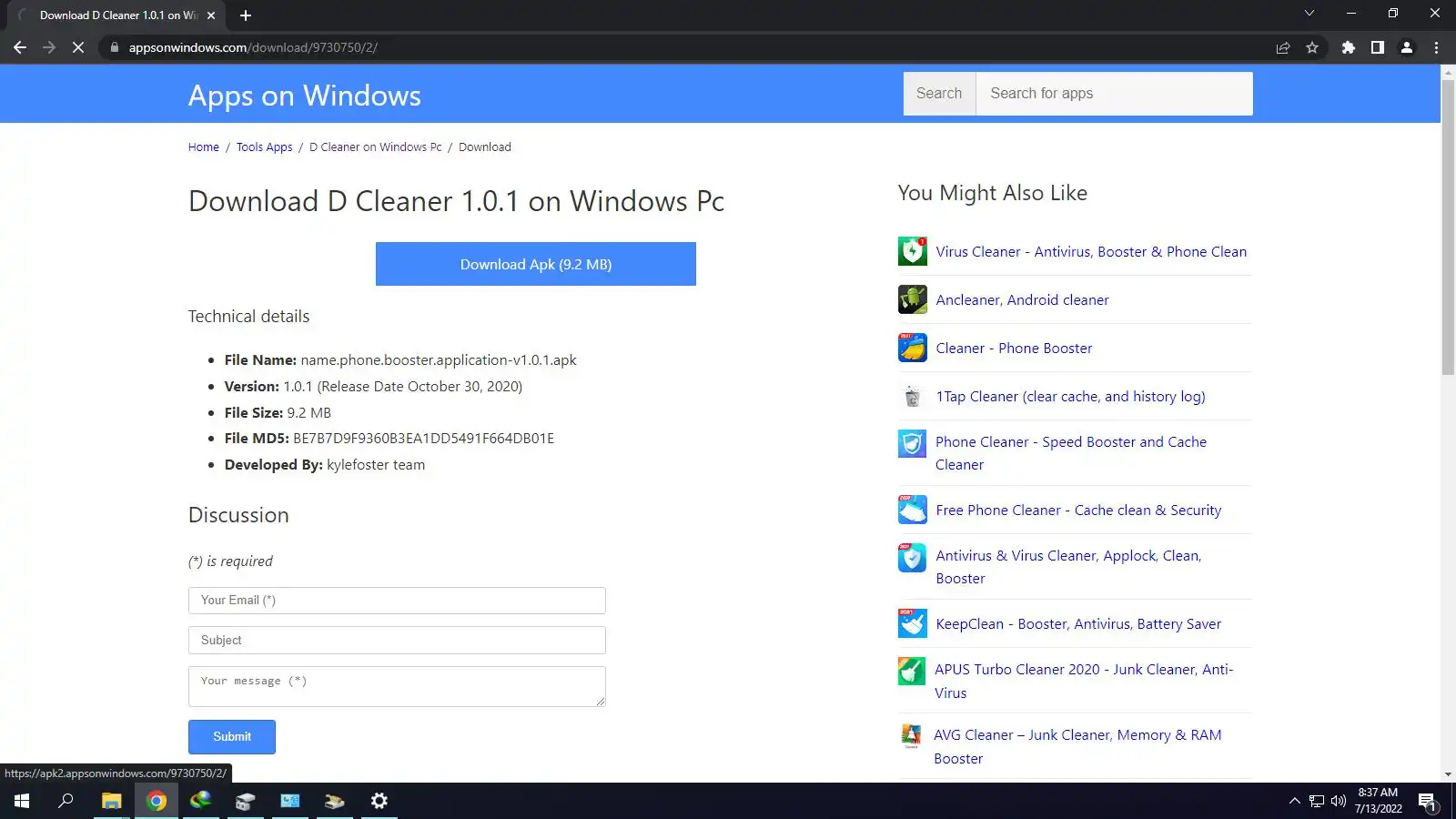The height and width of the screenshot is (819, 1456).
Task: Open the Windows Start menu
Action: (x=22, y=801)
